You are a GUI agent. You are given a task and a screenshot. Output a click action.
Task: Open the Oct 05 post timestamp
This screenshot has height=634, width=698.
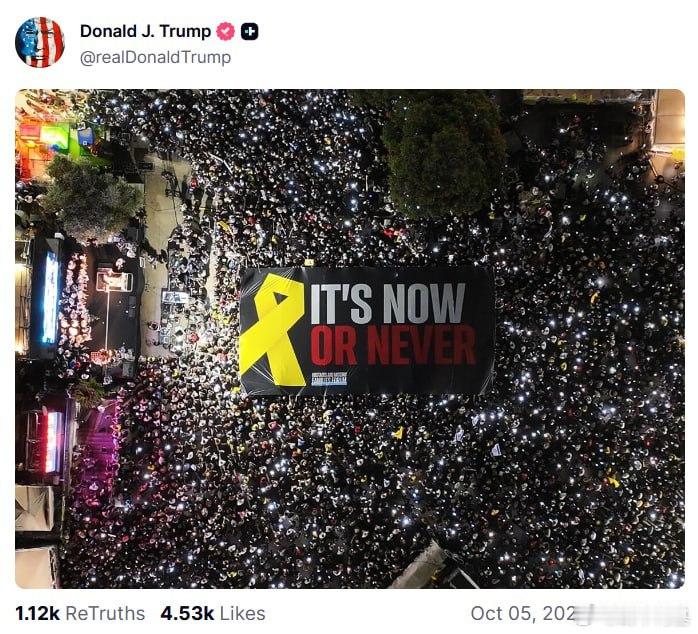(x=523, y=613)
